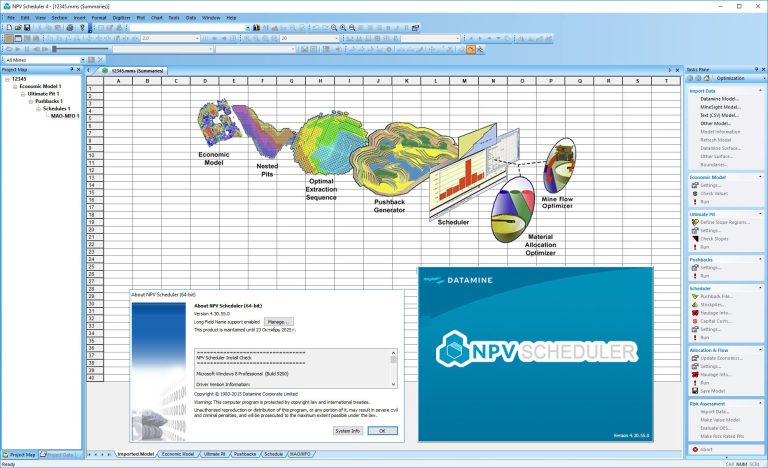Image resolution: width=768 pixels, height=468 pixels.
Task: Collapse the Ultimate Pit 1 tree node
Action: pos(23,94)
